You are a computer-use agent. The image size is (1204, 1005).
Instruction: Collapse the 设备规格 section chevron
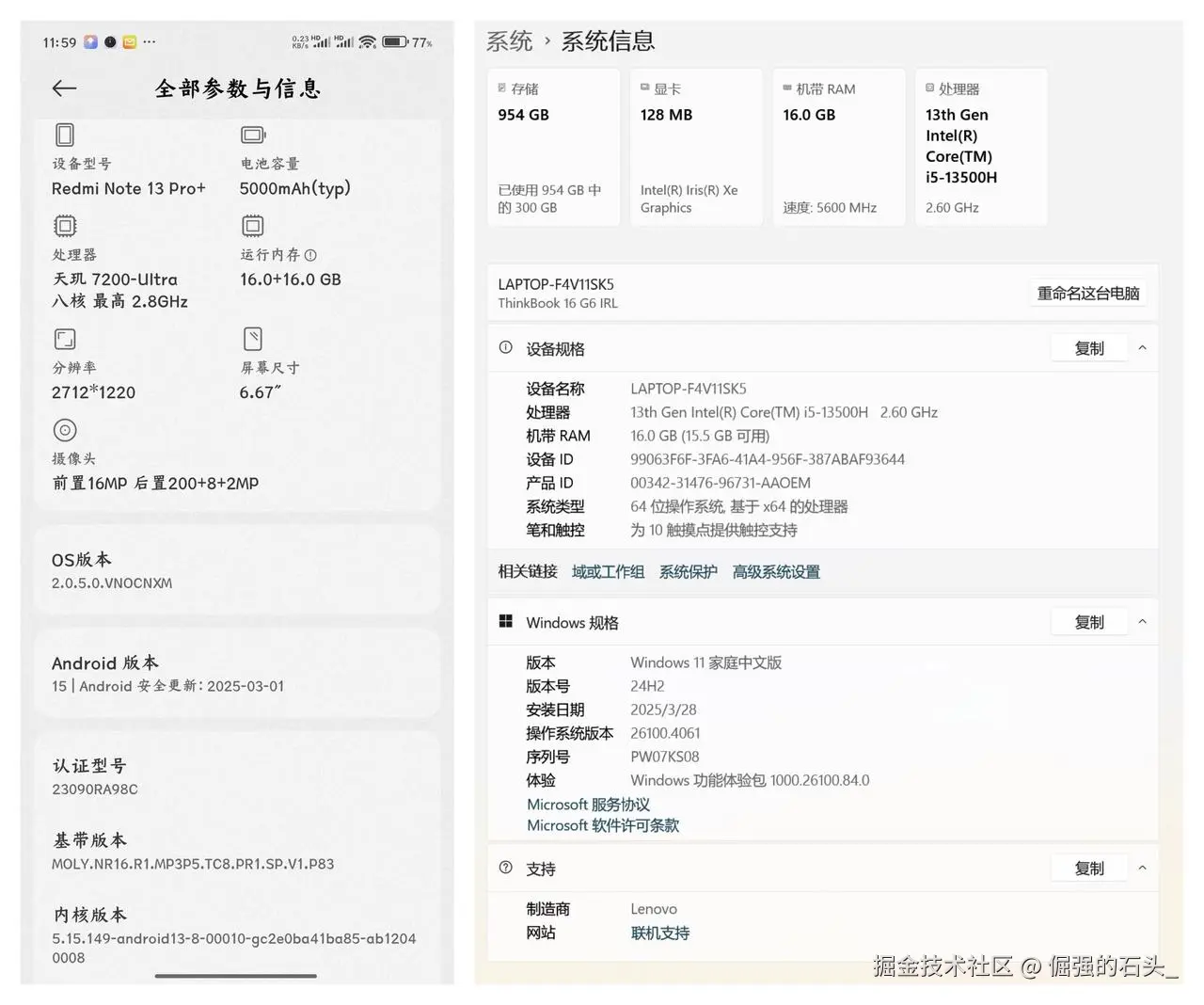[x=1142, y=347]
